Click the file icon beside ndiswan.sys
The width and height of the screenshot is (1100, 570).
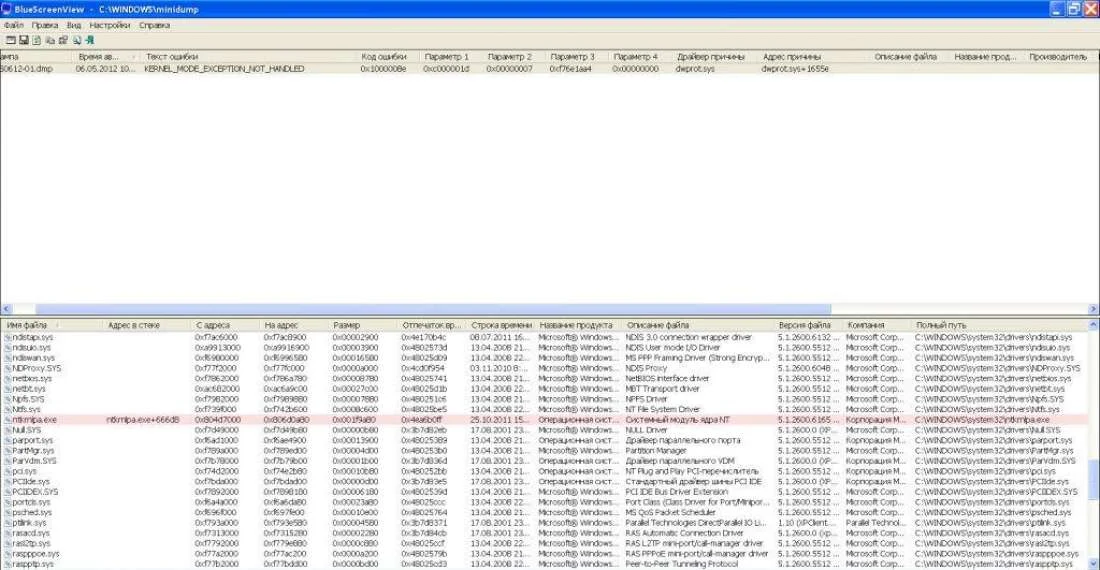click(x=8, y=358)
